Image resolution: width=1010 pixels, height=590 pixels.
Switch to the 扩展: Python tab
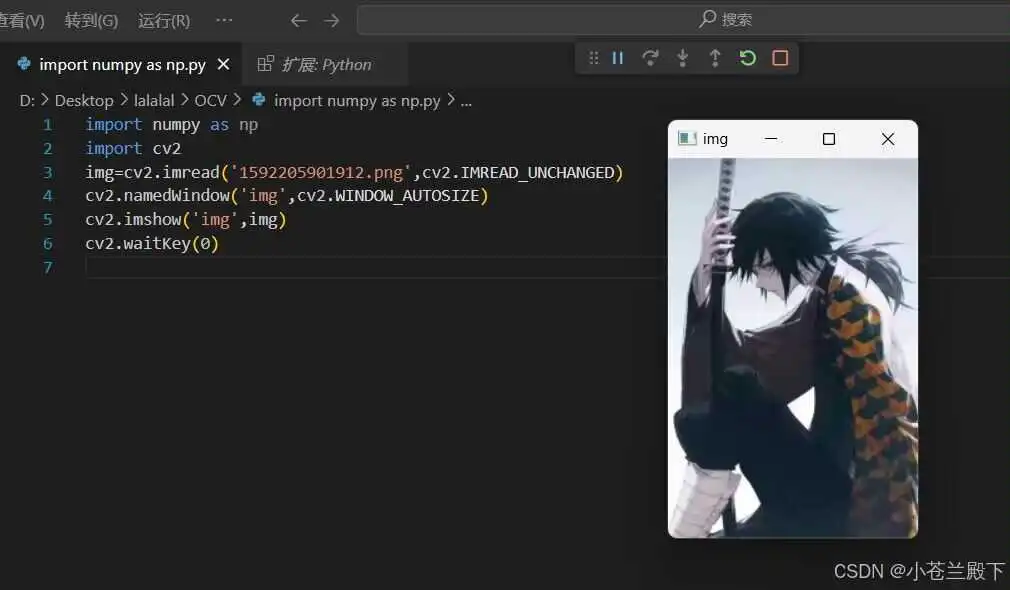[327, 64]
